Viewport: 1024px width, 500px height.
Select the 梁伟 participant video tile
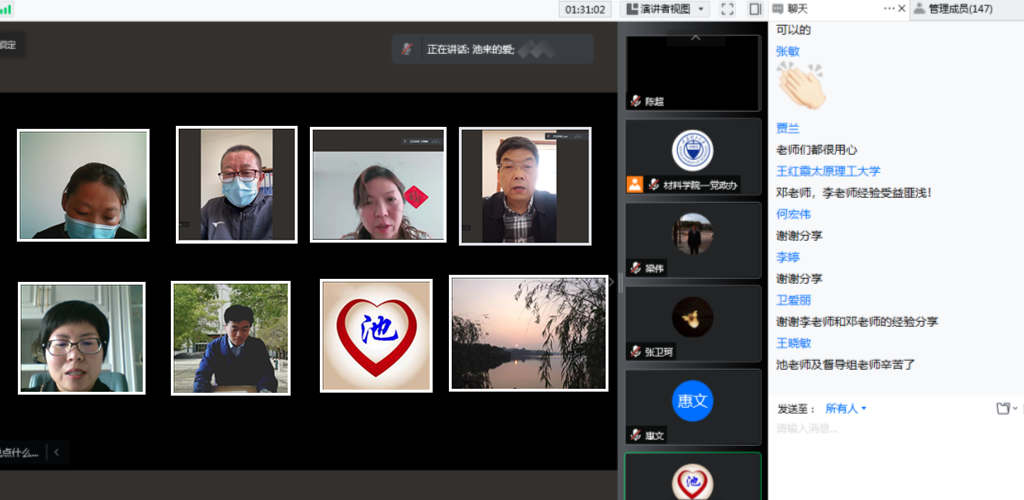[x=692, y=240]
